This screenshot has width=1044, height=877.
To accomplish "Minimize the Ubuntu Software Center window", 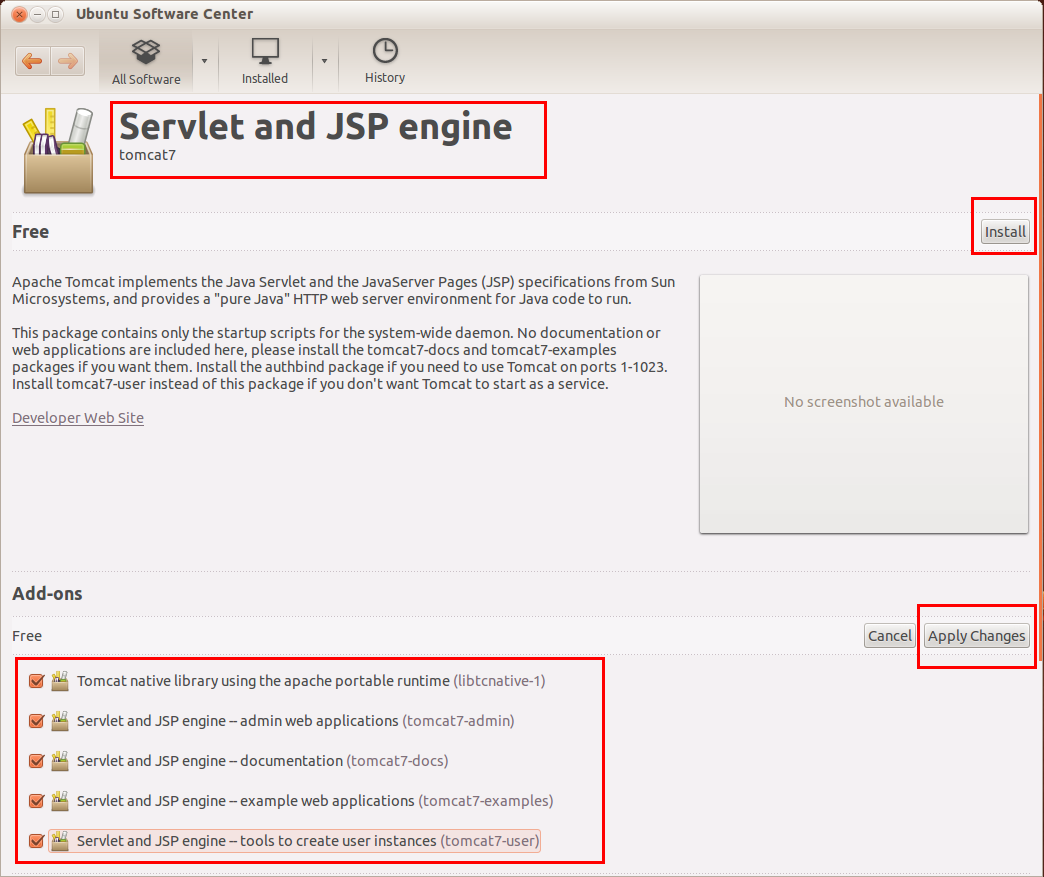I will tap(37, 14).
